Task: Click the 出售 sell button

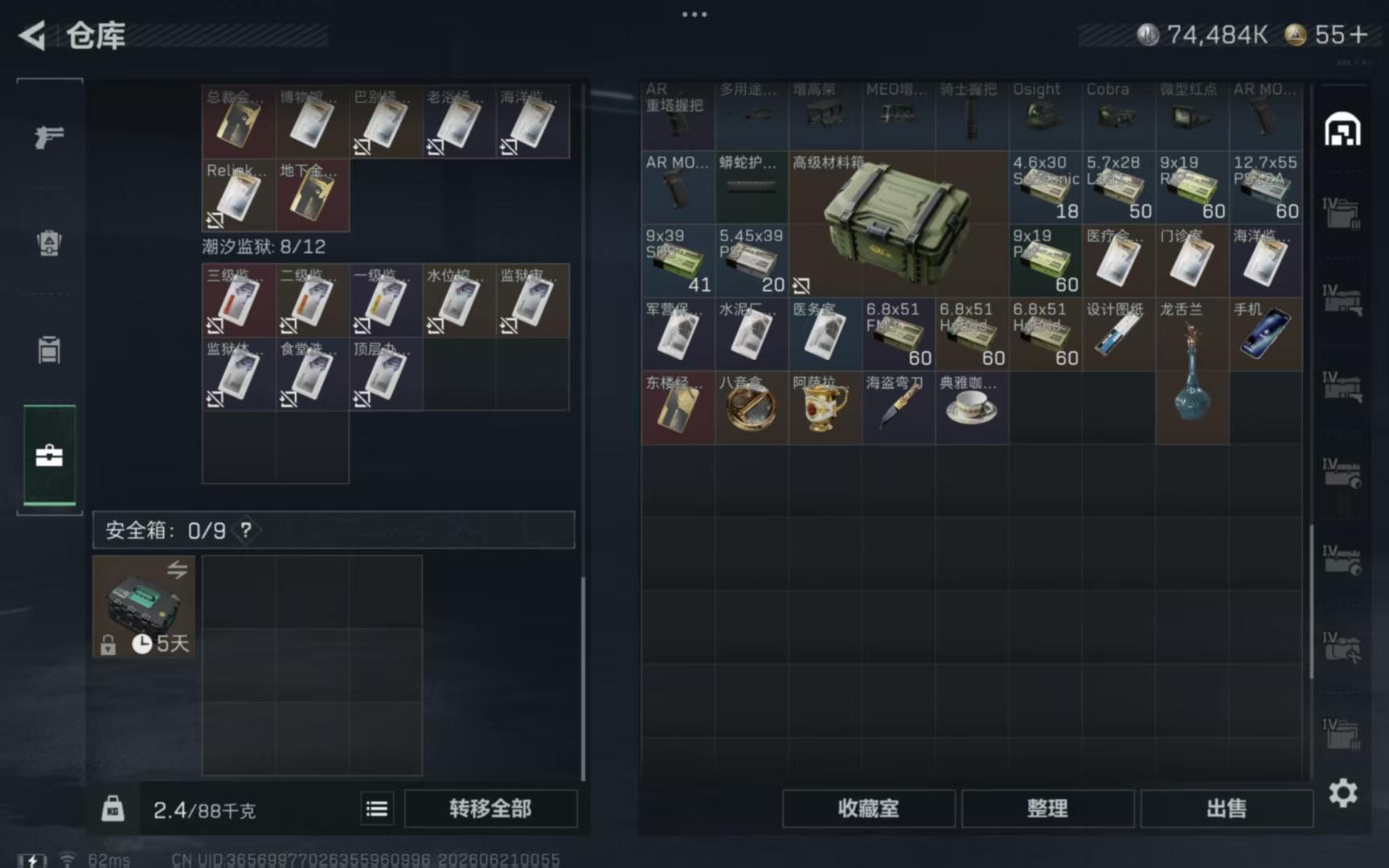Action: [1227, 809]
